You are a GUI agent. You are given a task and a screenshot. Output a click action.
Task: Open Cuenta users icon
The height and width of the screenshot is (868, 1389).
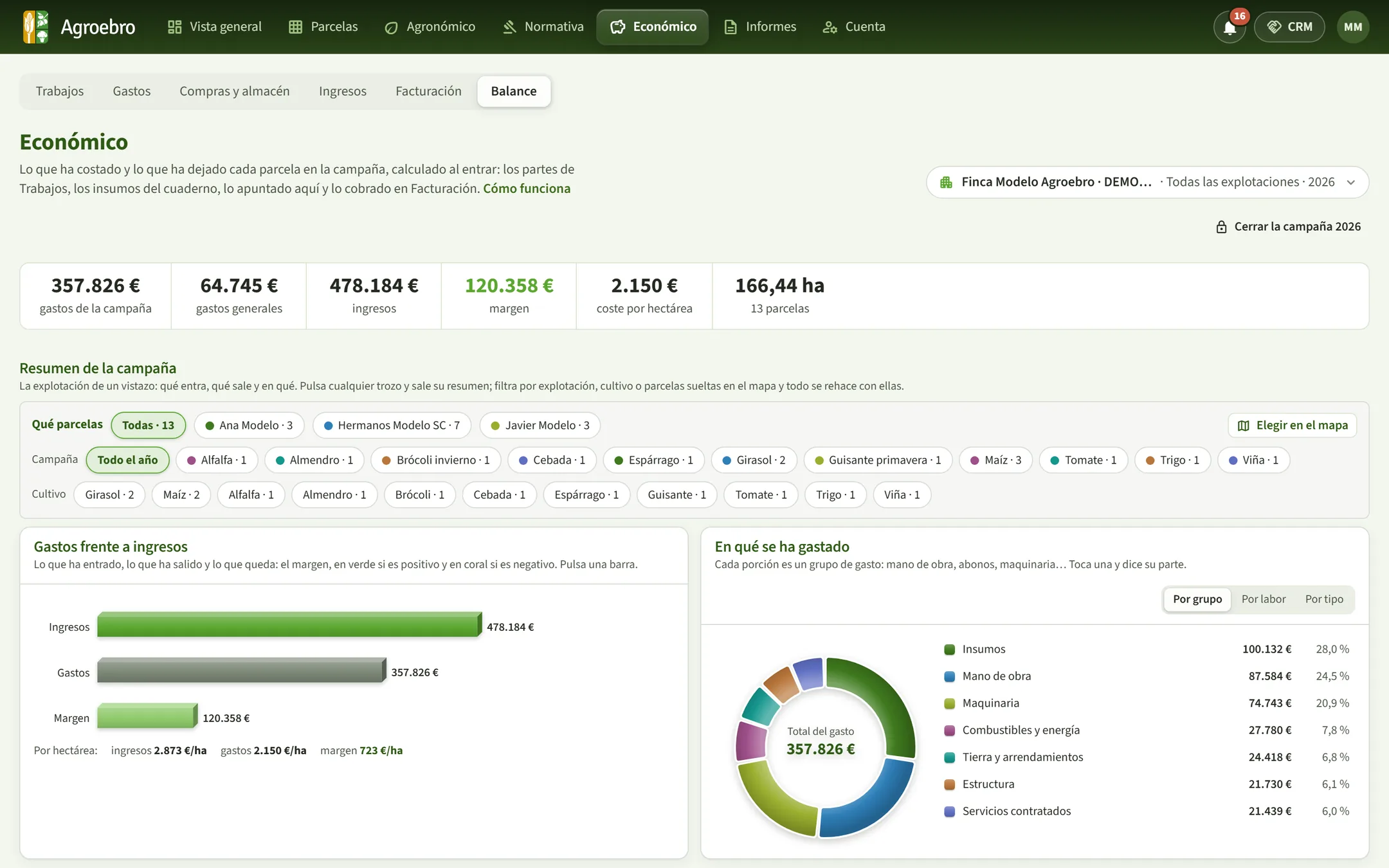point(830,27)
